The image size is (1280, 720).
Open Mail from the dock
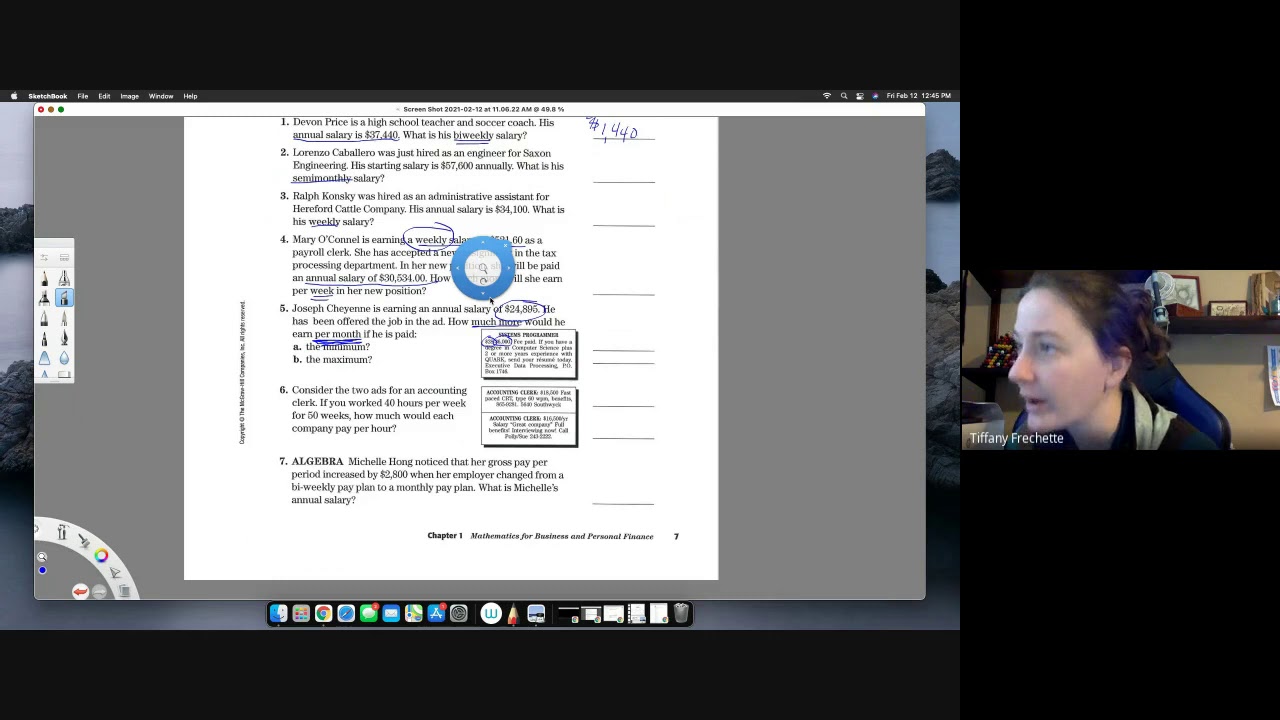[x=391, y=613]
